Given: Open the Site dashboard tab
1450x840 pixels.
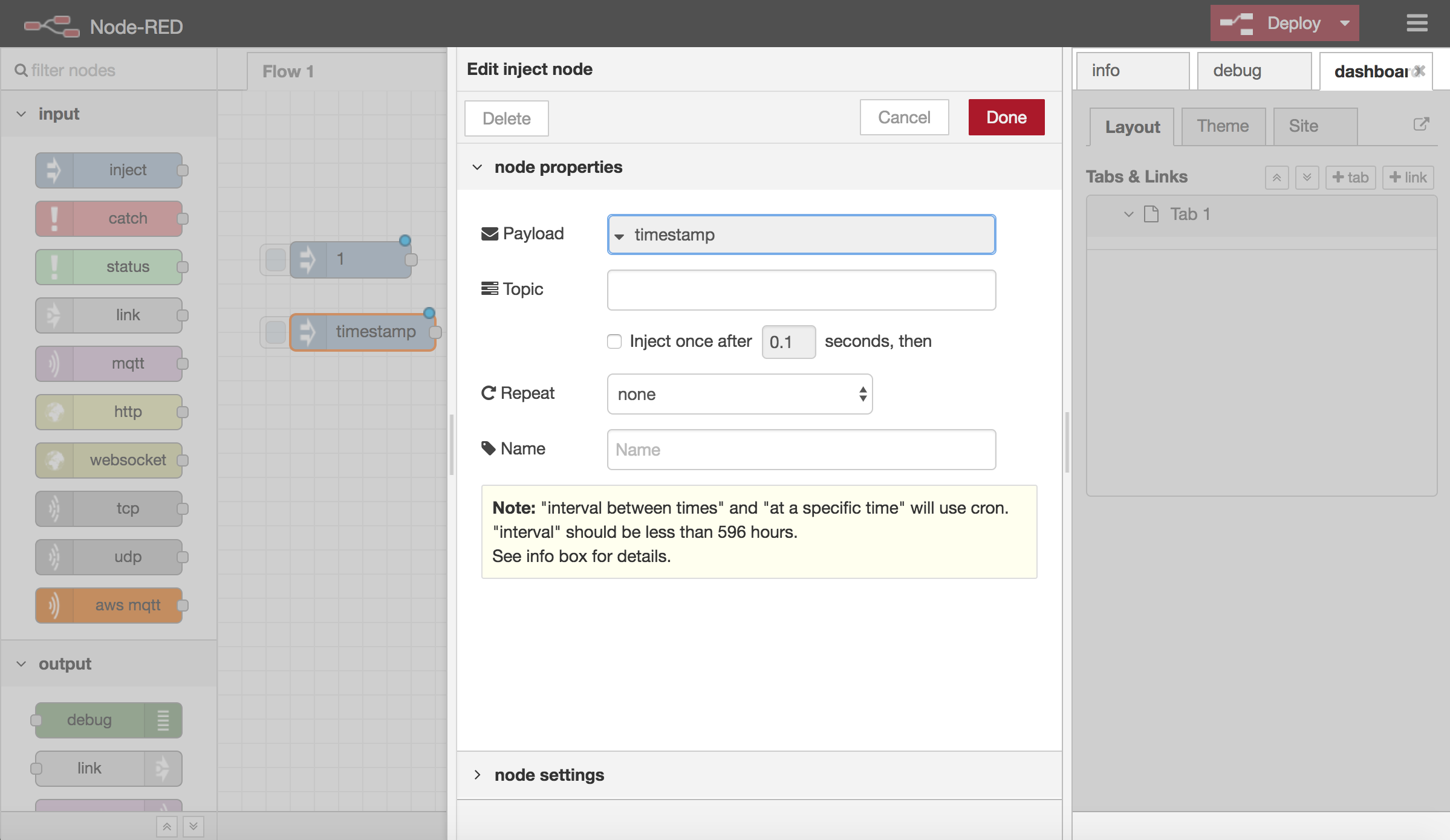Looking at the screenshot, I should point(1315,126).
